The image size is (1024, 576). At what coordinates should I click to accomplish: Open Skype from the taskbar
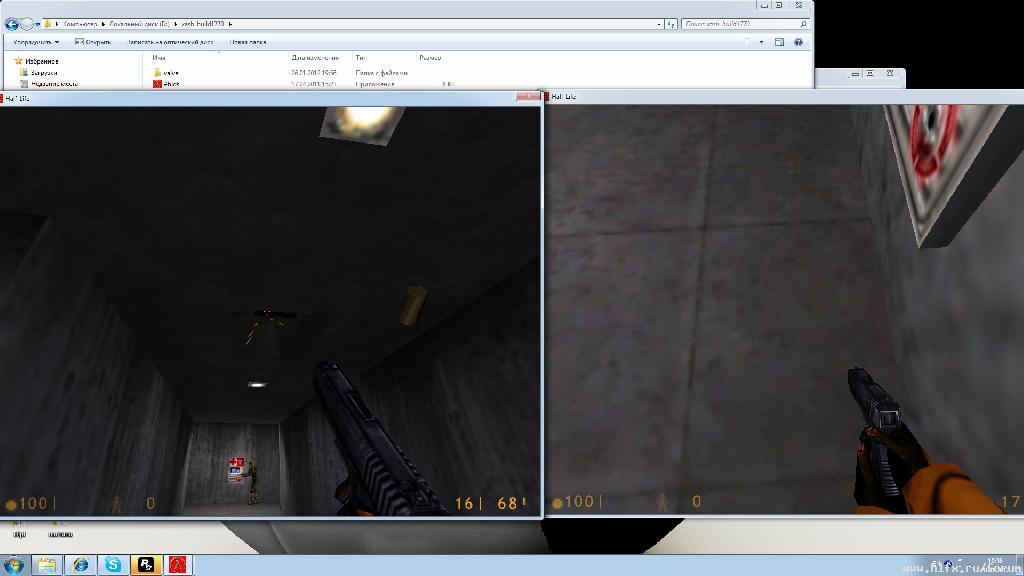click(113, 565)
